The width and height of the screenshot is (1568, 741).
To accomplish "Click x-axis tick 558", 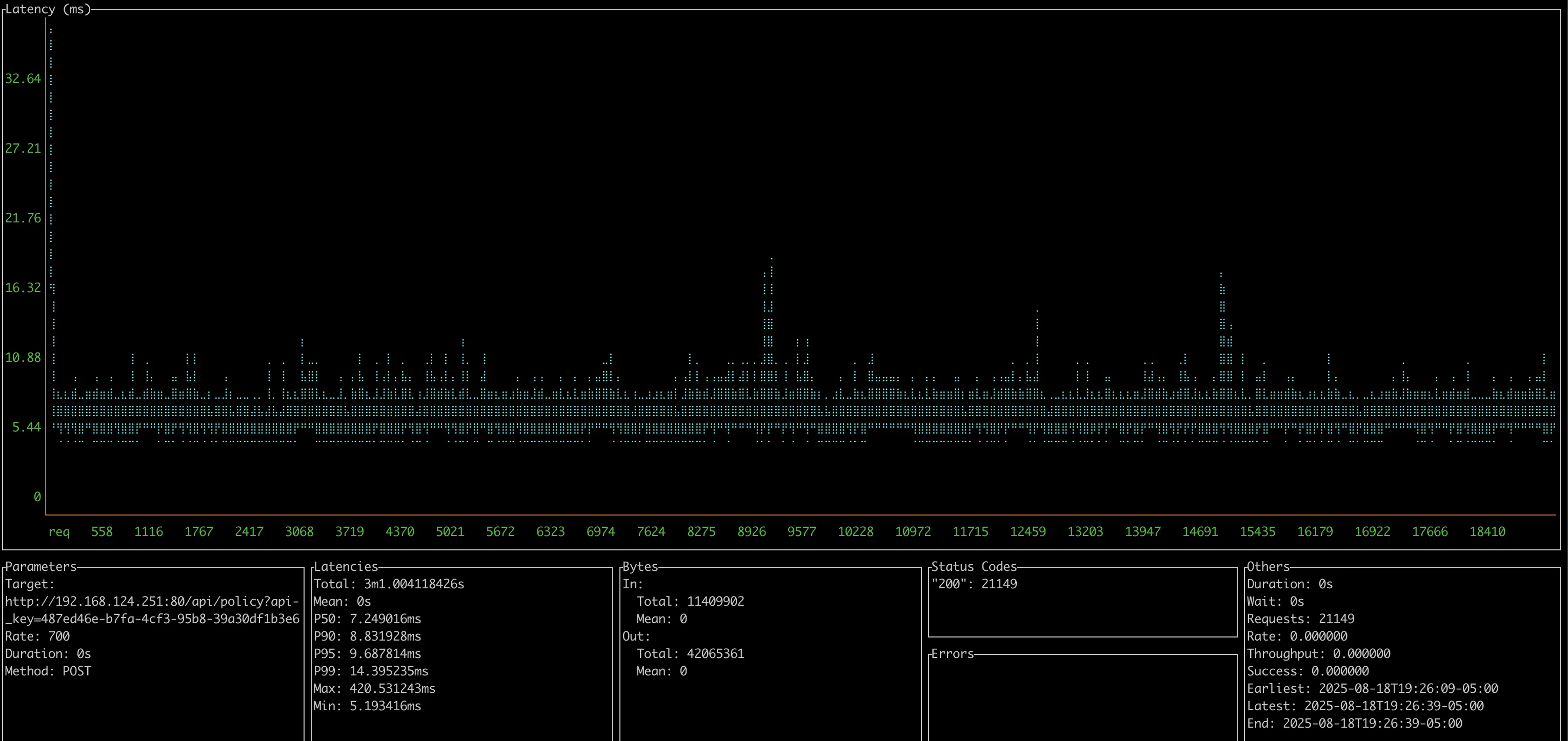I will coord(102,532).
